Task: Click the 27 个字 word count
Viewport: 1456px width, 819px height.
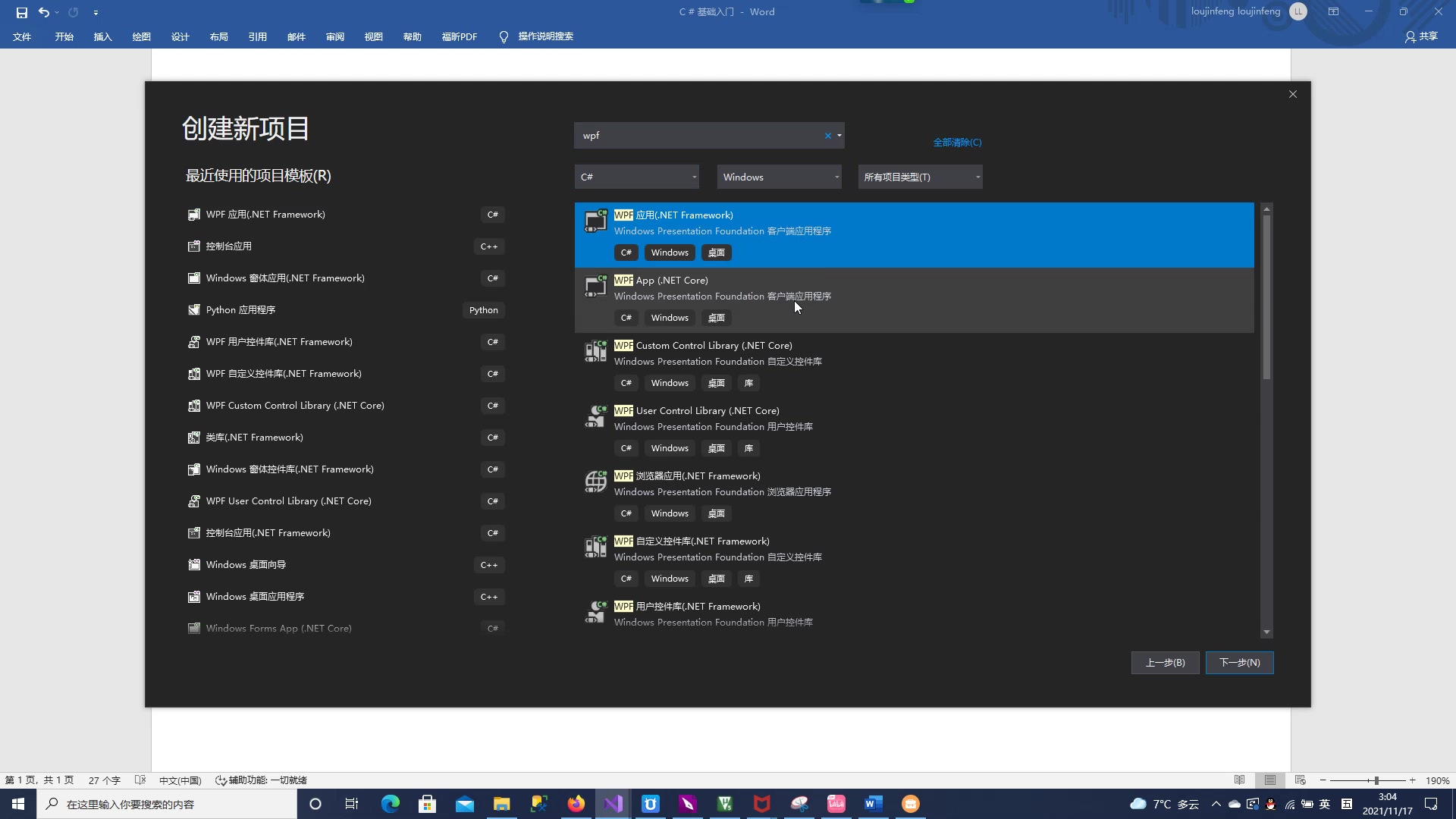Action: (x=105, y=780)
